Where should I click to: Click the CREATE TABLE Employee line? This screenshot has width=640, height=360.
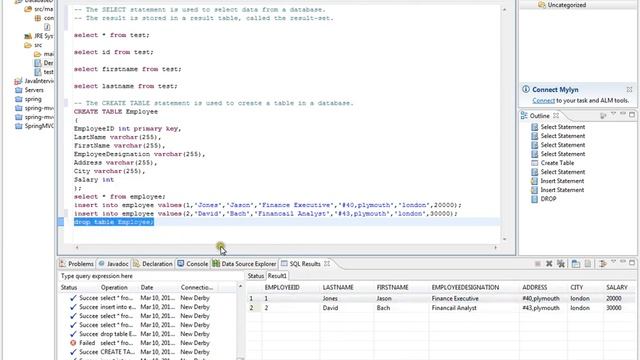click(x=116, y=111)
